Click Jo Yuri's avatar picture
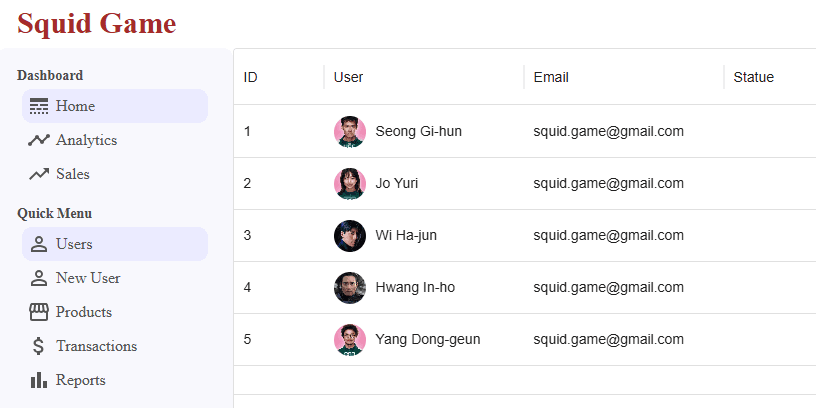Screen dimensions: 816x408 [350, 184]
